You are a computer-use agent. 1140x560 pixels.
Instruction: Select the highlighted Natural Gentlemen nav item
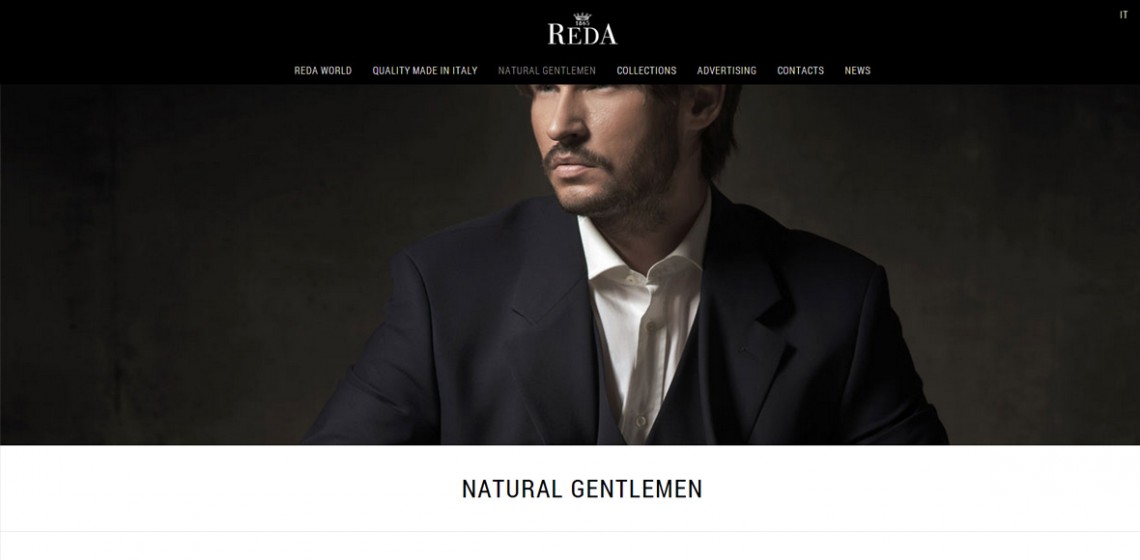(x=547, y=71)
